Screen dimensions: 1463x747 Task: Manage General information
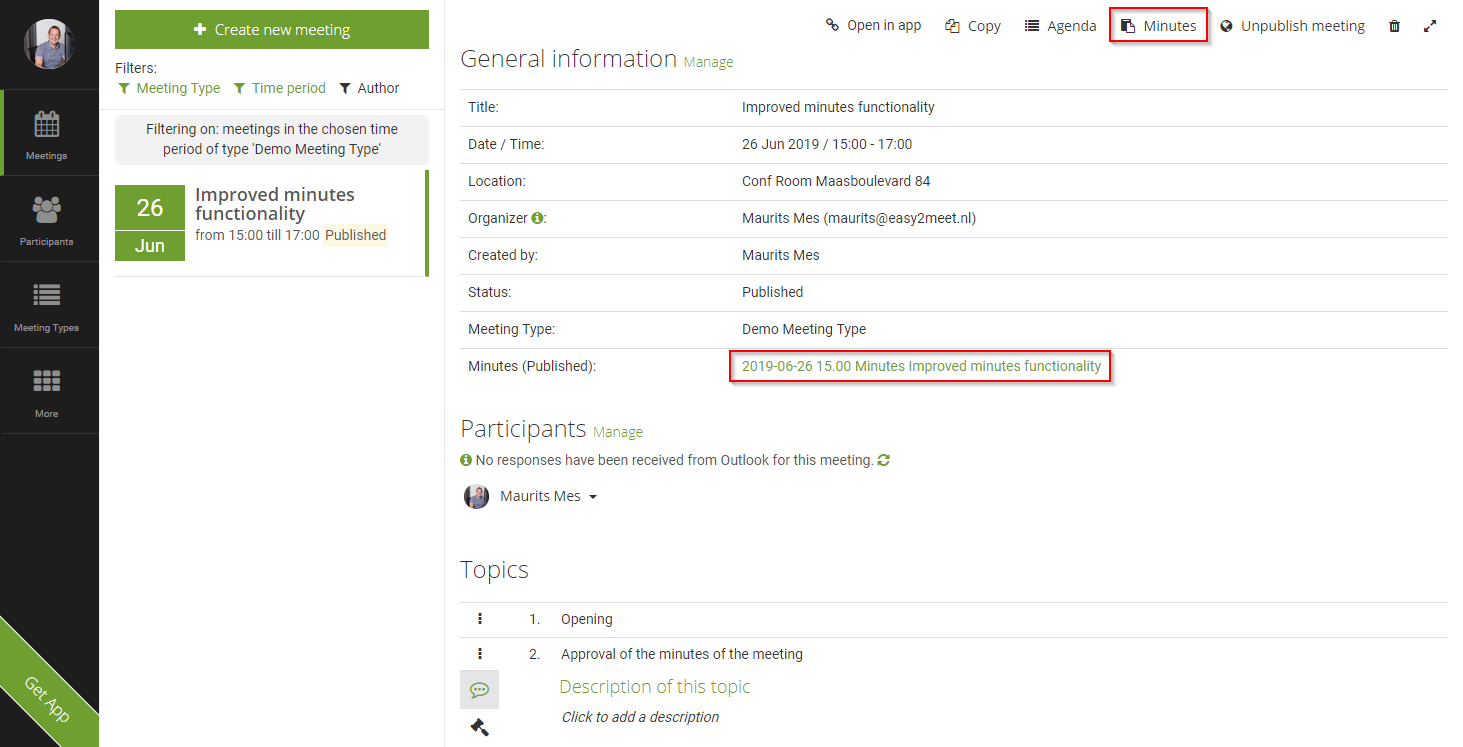708,62
